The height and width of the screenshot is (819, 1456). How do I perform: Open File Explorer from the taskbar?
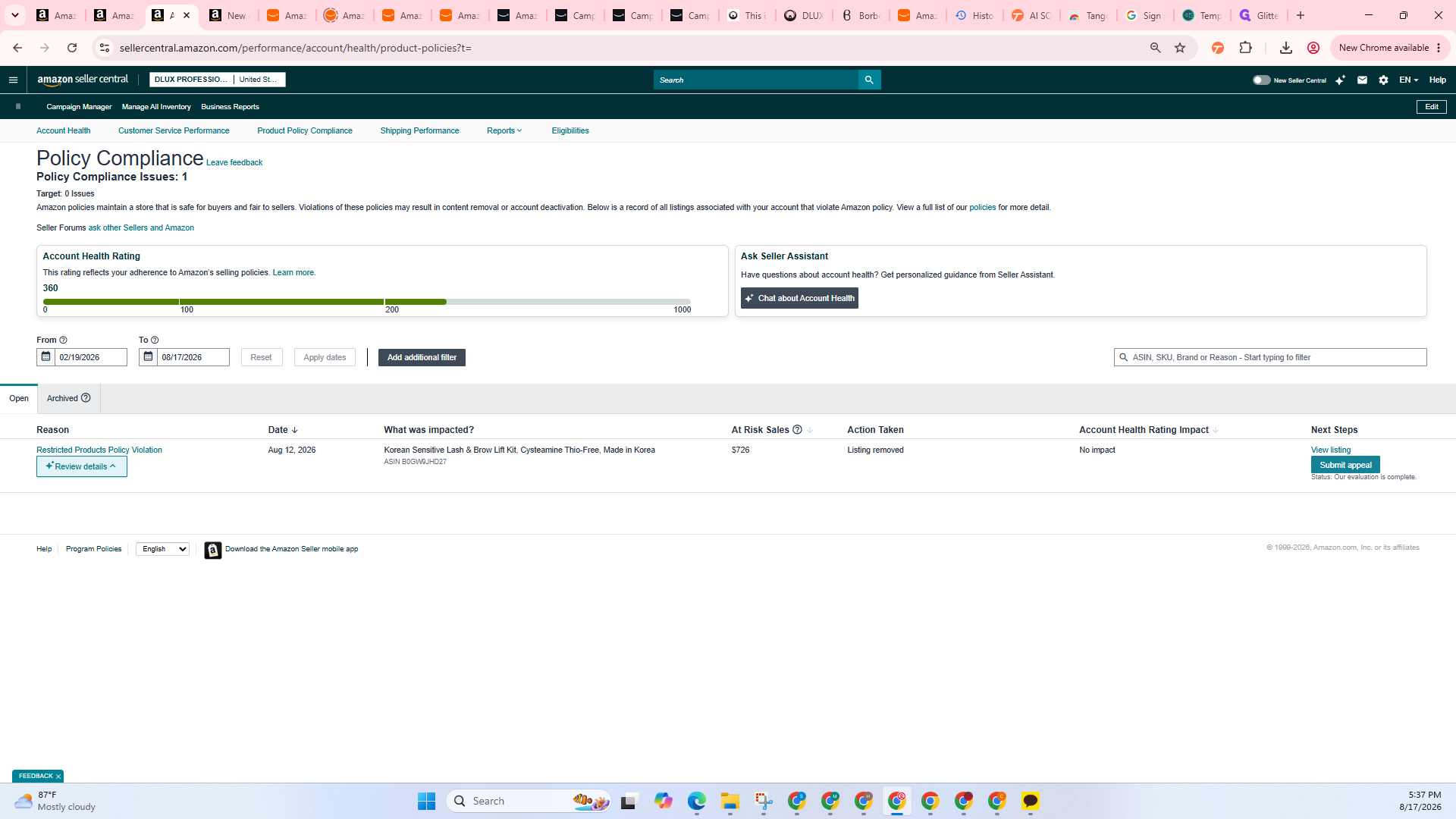point(730,801)
